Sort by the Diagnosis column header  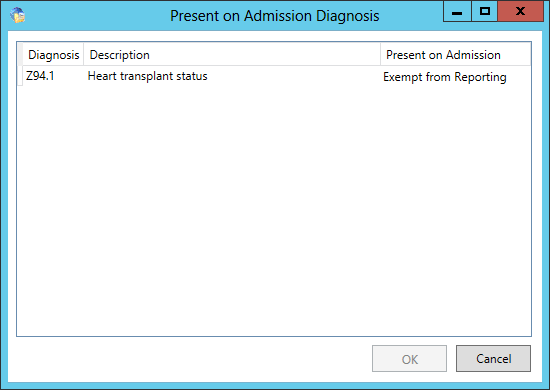point(53,55)
